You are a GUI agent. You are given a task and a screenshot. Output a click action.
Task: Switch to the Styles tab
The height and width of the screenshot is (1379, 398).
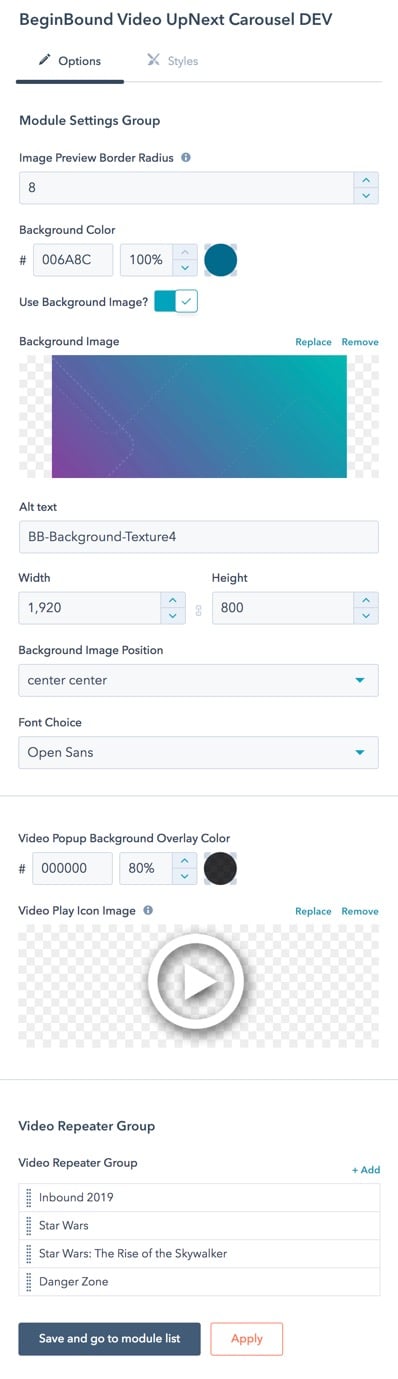click(172, 61)
